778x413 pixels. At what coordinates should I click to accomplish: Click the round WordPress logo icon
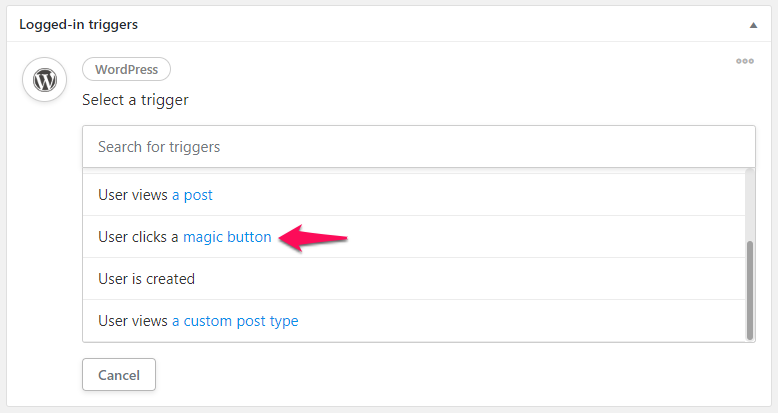click(45, 79)
